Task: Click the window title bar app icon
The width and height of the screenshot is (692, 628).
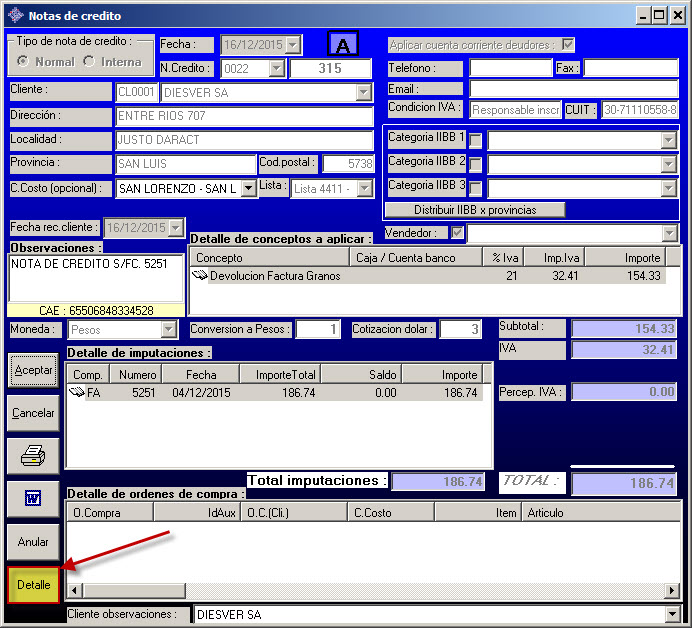Action: click(x=14, y=15)
